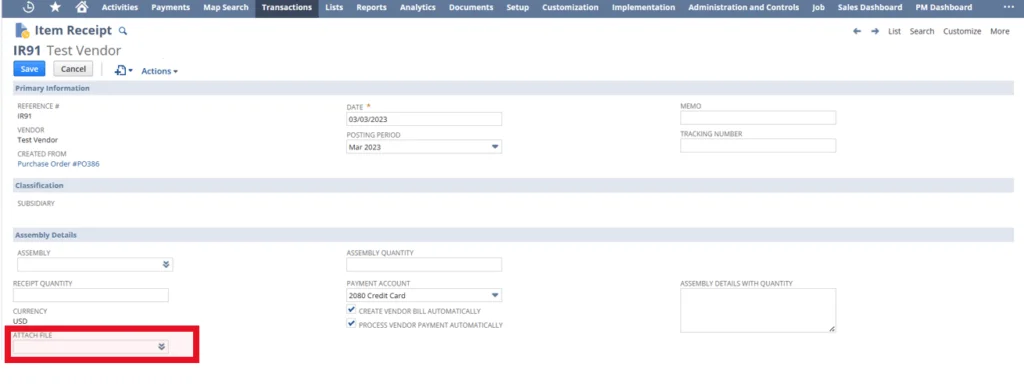The height and width of the screenshot is (392, 1024).
Task: Open the Reports menu
Action: click(372, 8)
